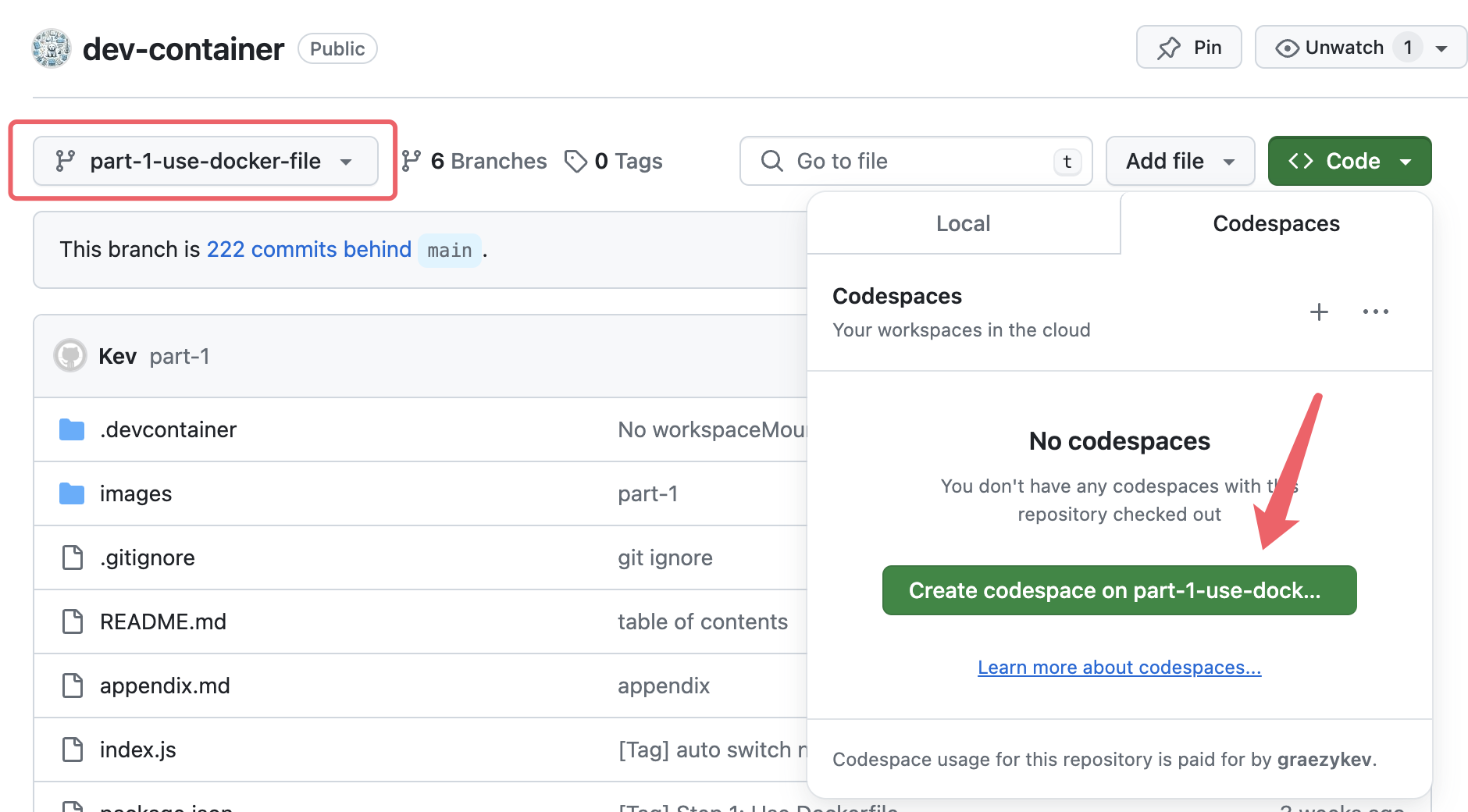The image size is (1468, 812).
Task: Click the branch icon inside branch selector
Action: point(65,161)
